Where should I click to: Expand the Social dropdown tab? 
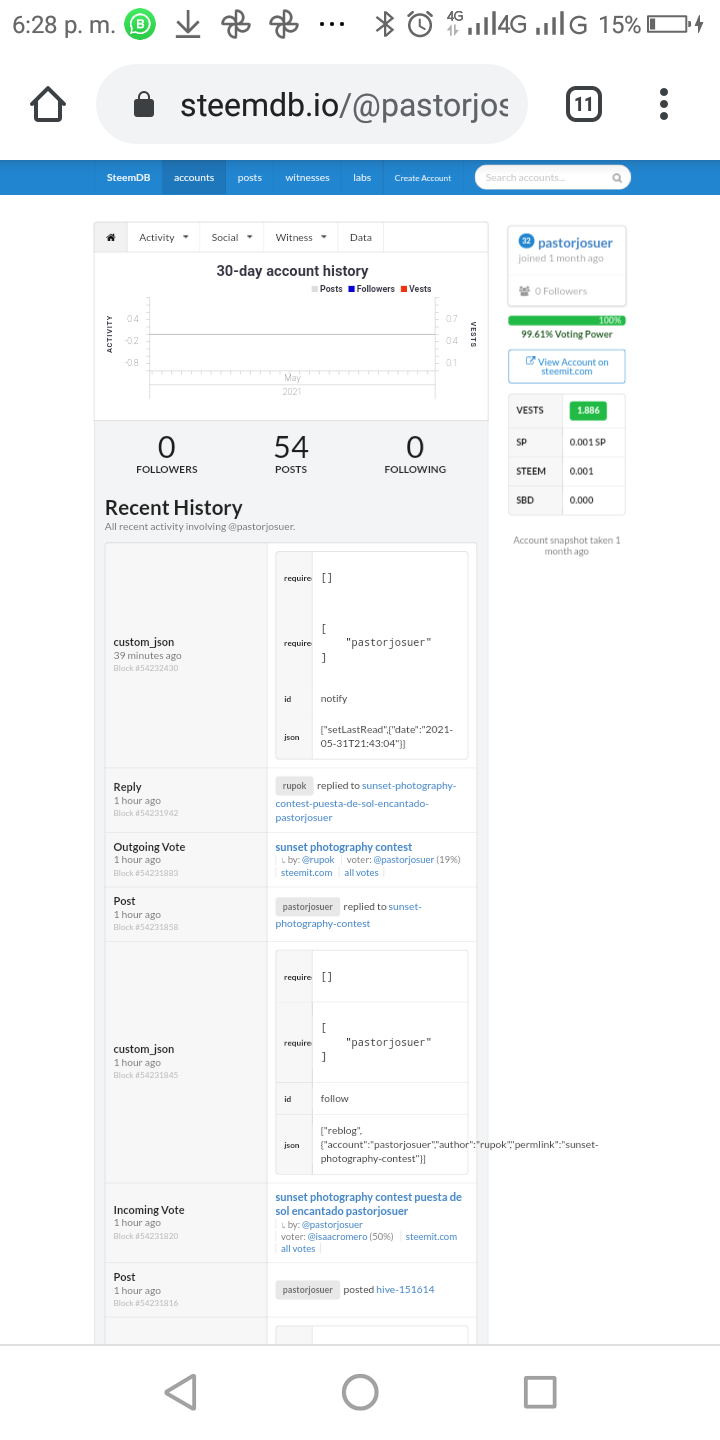(231, 237)
